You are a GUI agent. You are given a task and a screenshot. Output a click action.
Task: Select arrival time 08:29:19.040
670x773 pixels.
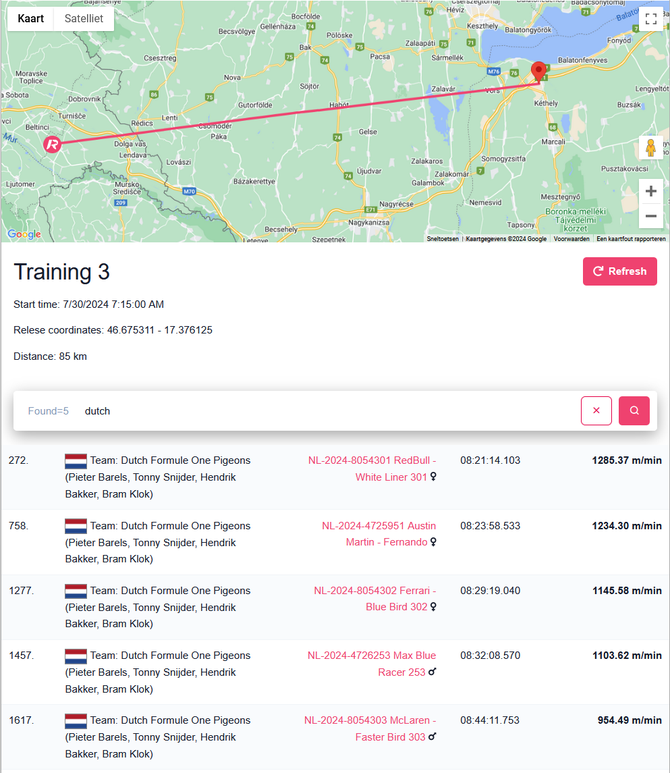tap(490, 591)
